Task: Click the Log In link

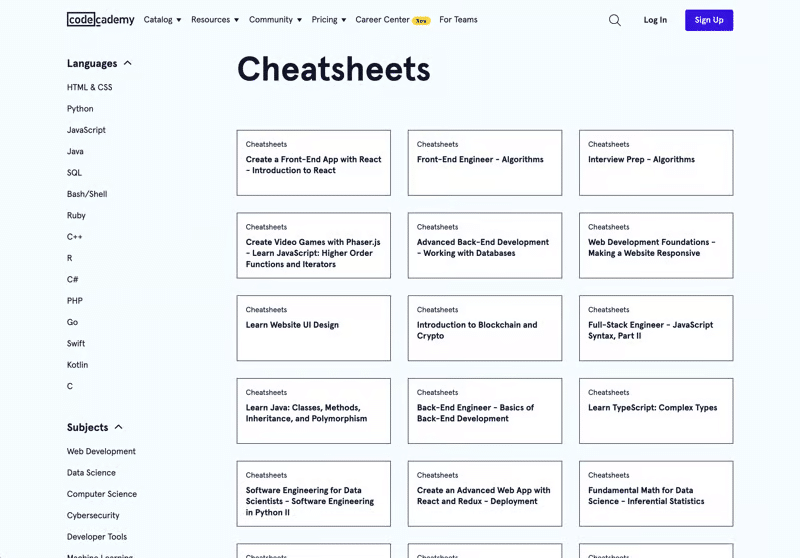Action: 655,20
